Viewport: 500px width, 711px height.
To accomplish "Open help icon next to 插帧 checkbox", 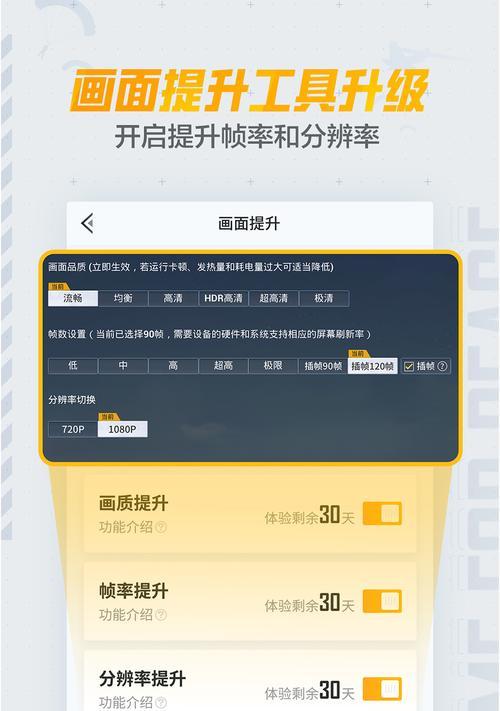I will click(442, 366).
